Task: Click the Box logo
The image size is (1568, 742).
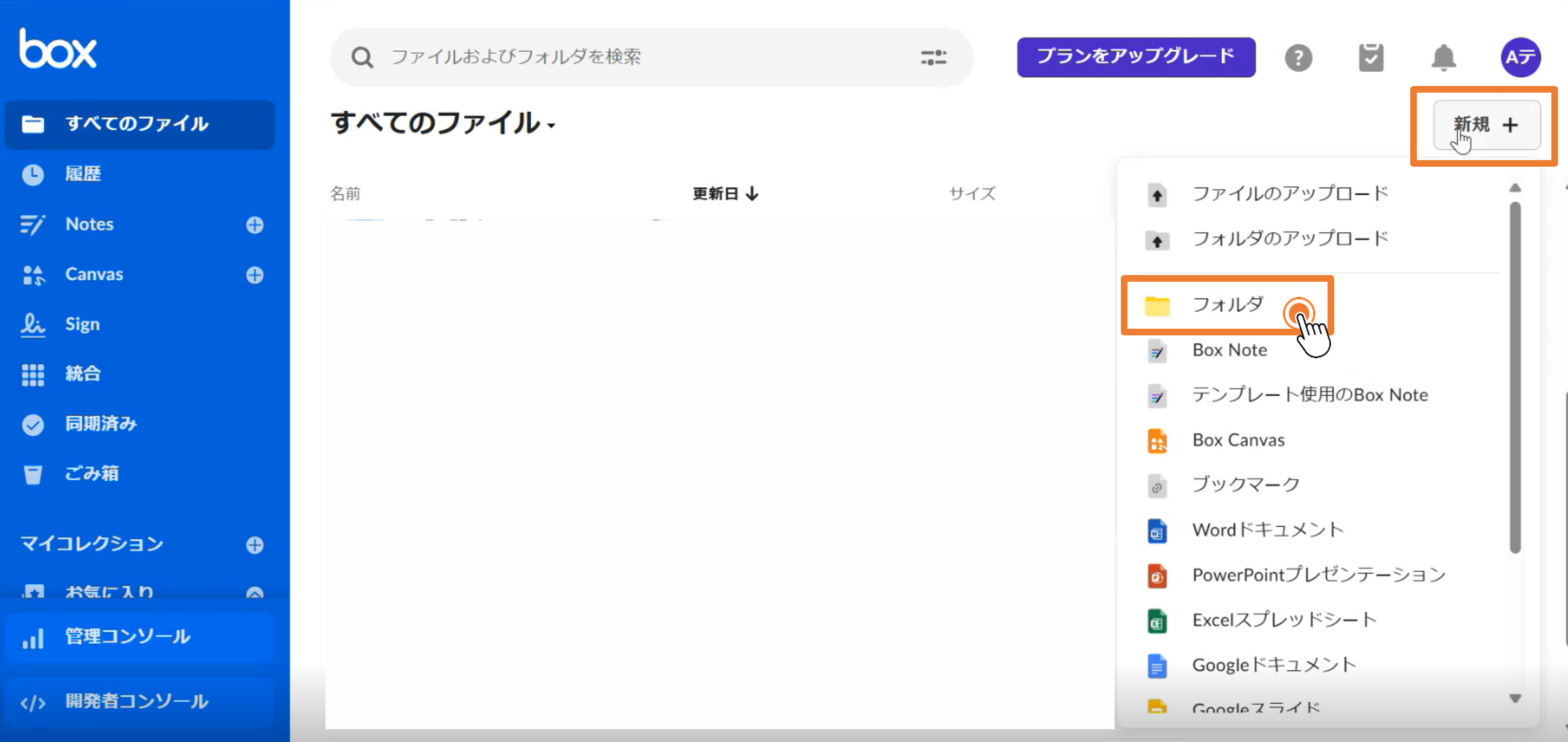Action: pos(58,48)
